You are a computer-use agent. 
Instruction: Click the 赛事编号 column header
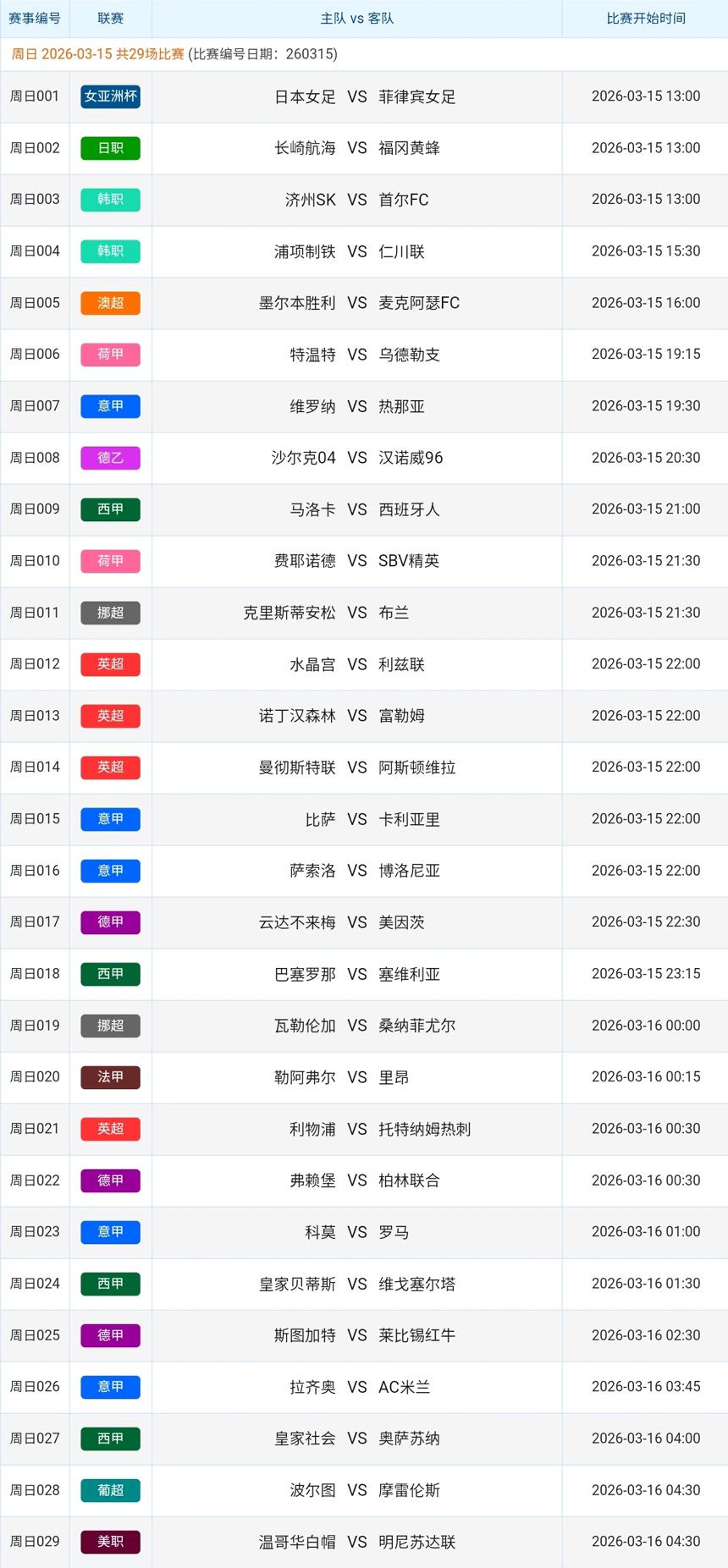pyautogui.click(x=35, y=19)
